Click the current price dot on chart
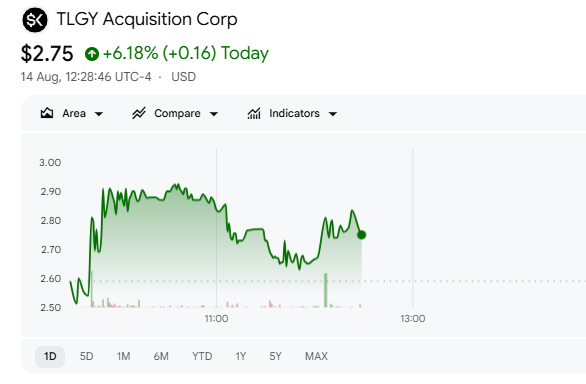The width and height of the screenshot is (586, 384). tap(361, 235)
